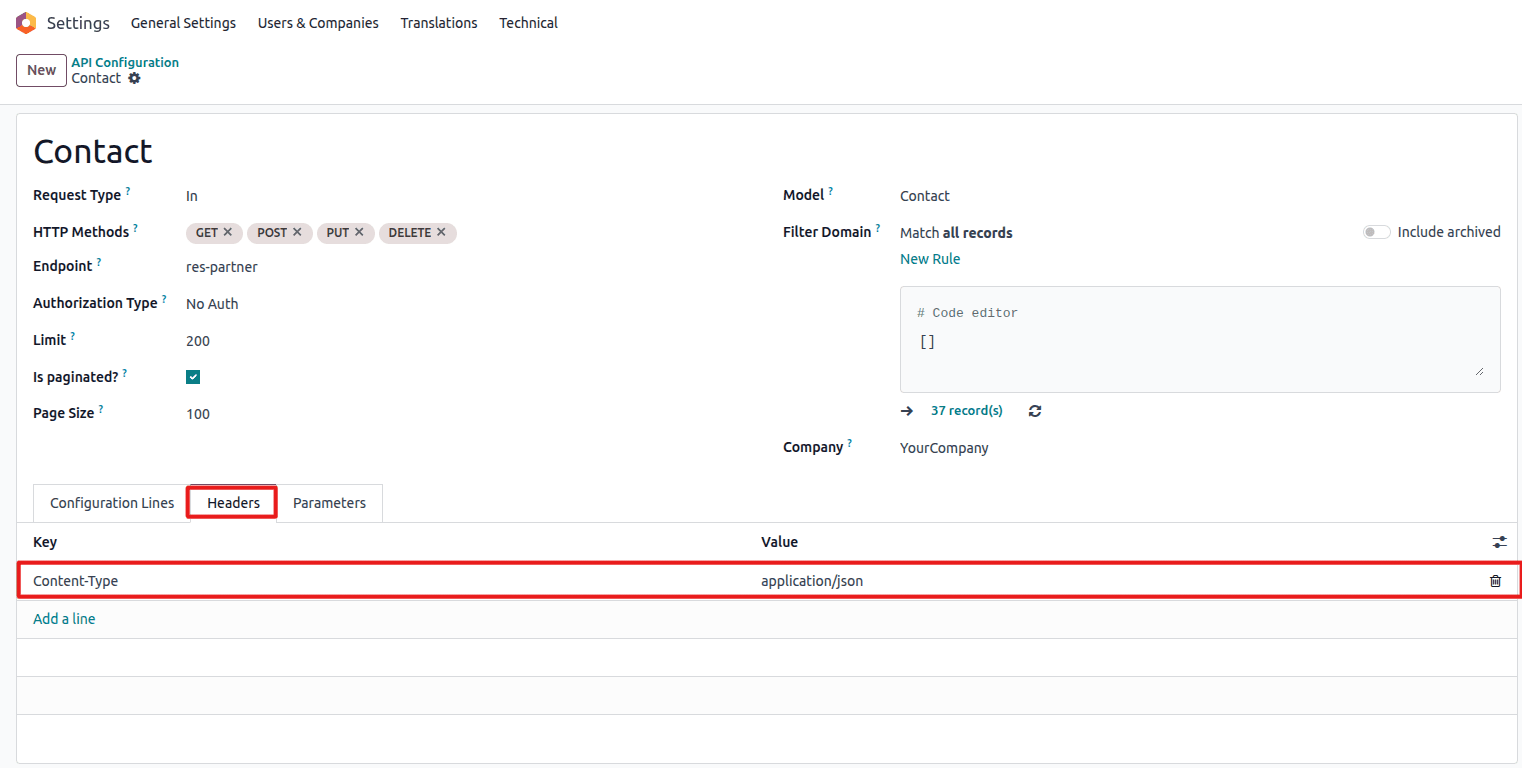Delete the Content-Type header row with trash icon

1495,581
